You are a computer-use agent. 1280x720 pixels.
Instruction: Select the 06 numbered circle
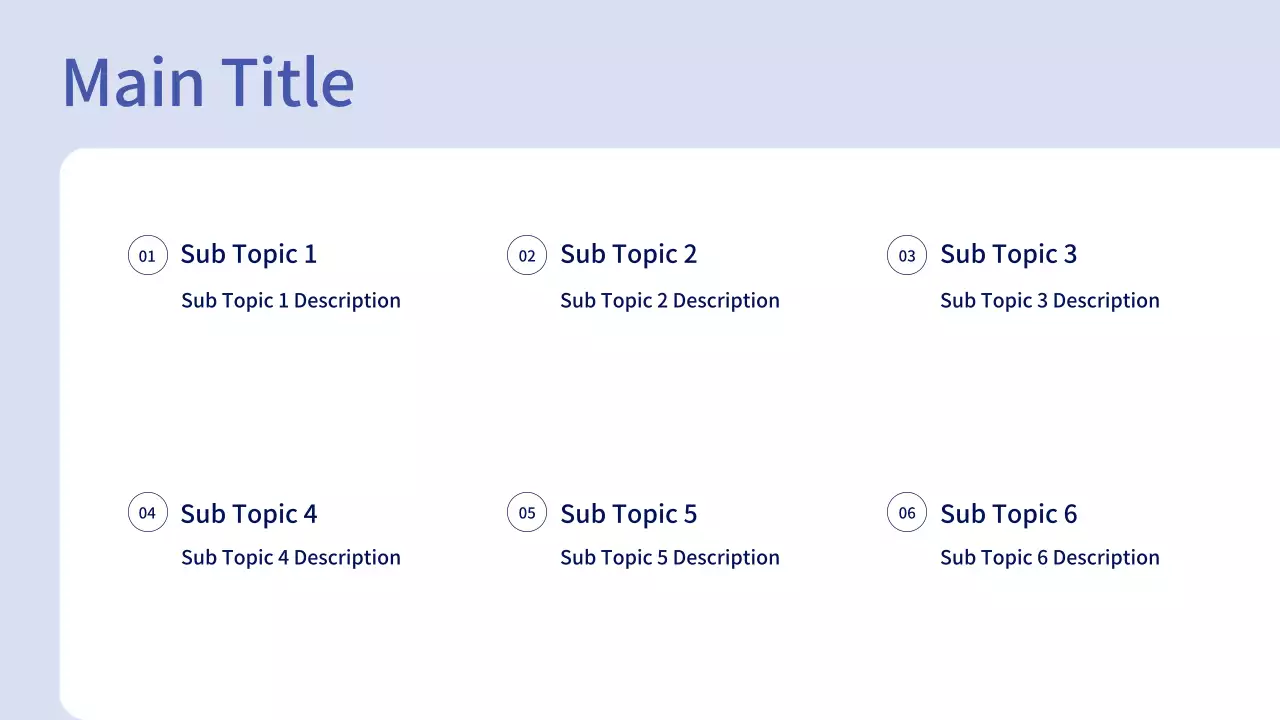(x=907, y=513)
